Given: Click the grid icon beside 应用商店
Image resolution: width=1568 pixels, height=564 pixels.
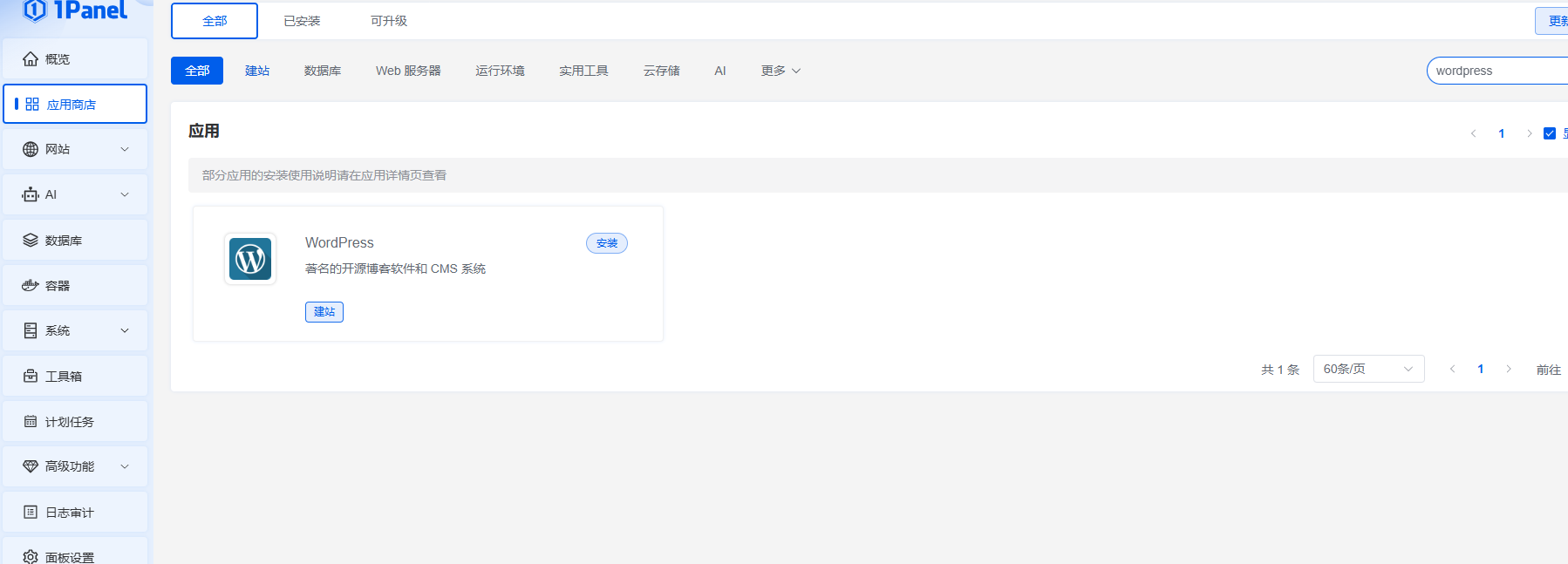Looking at the screenshot, I should point(32,105).
